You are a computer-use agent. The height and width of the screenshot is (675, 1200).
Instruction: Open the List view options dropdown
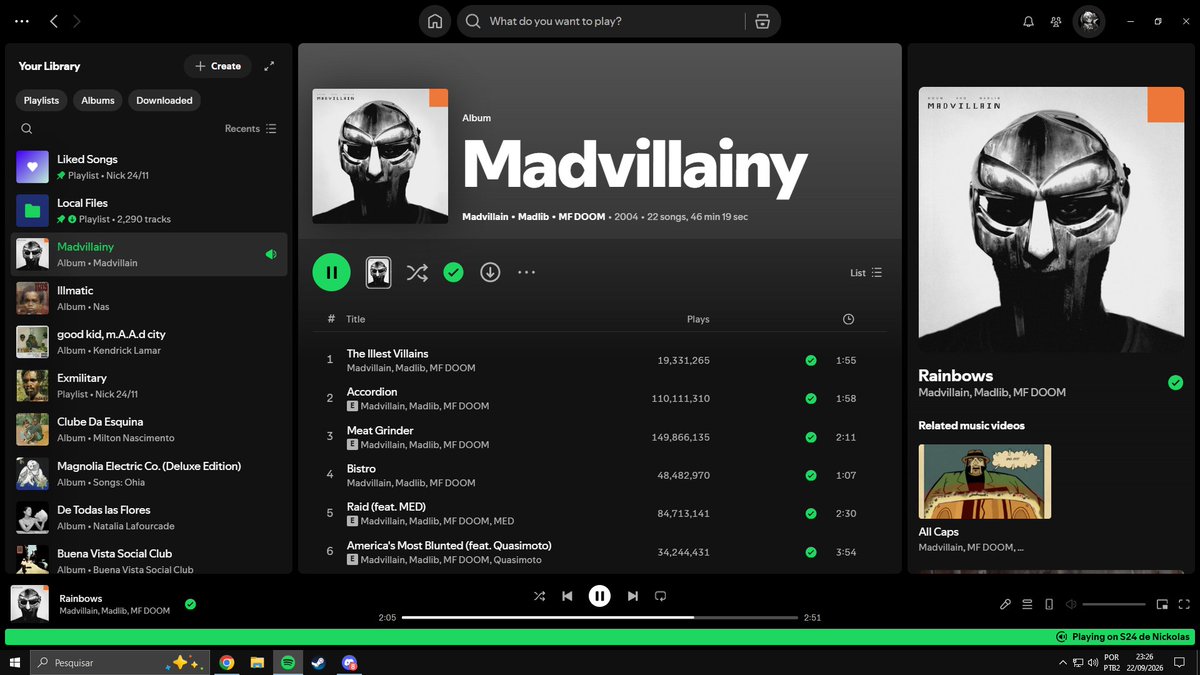pos(866,272)
